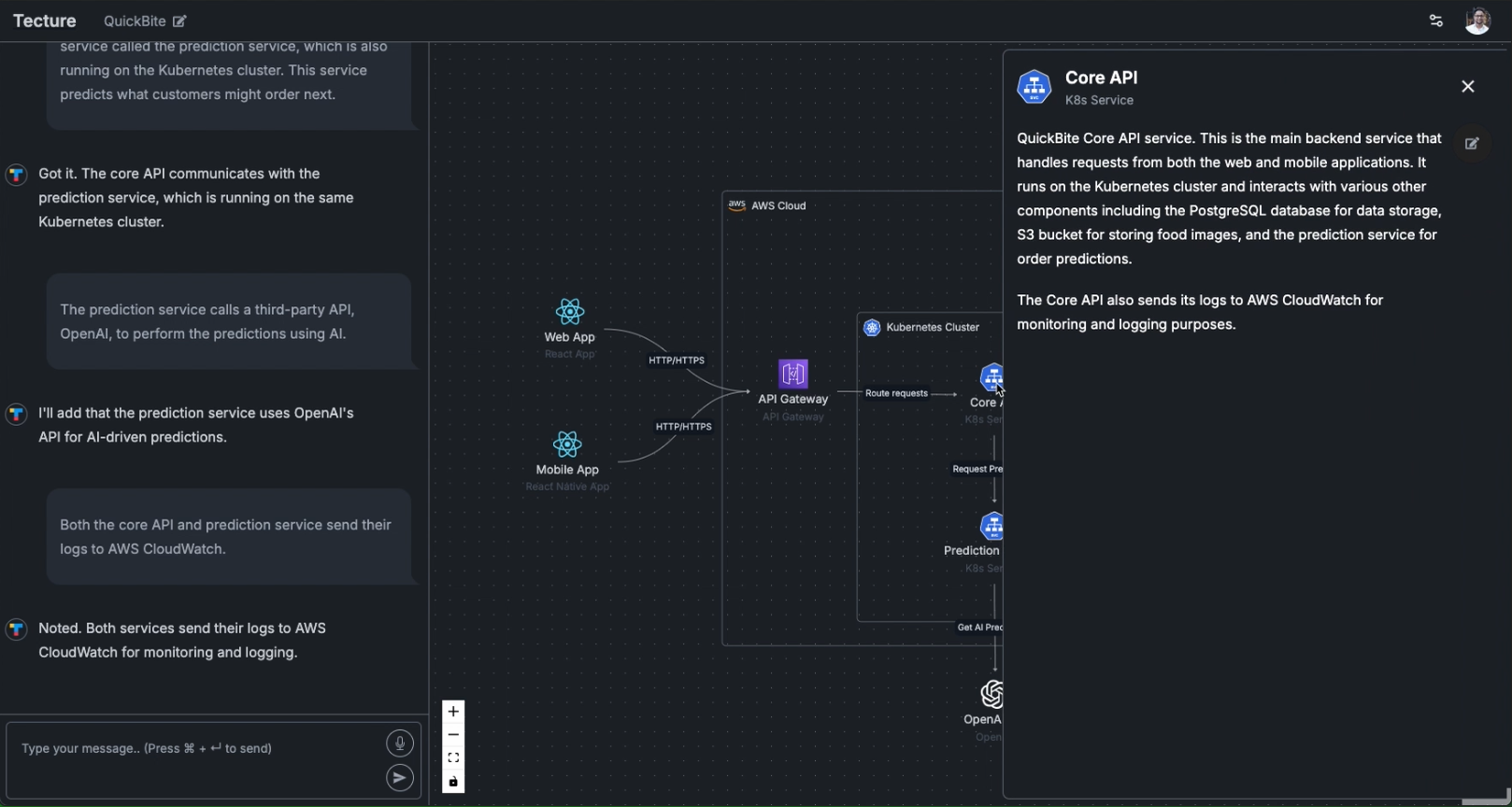Select the API Gateway node
This screenshot has width=1512, height=807.
pos(793,390)
